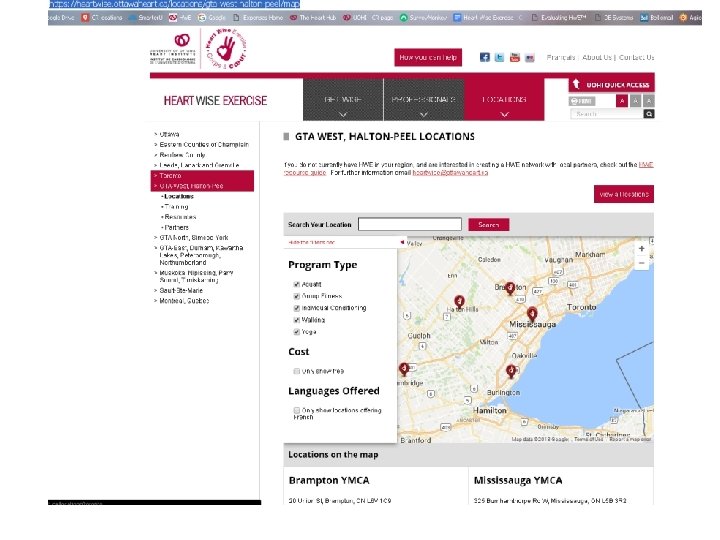The height and width of the screenshot is (540, 720).
Task: Zoom out the map with minus button
Action: (x=641, y=263)
